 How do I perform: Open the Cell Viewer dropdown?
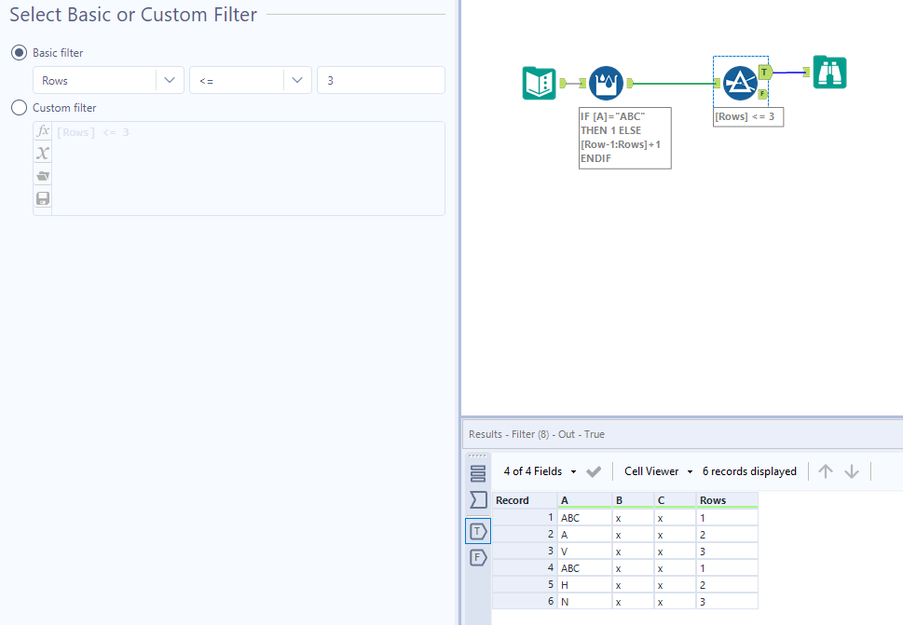(x=658, y=471)
